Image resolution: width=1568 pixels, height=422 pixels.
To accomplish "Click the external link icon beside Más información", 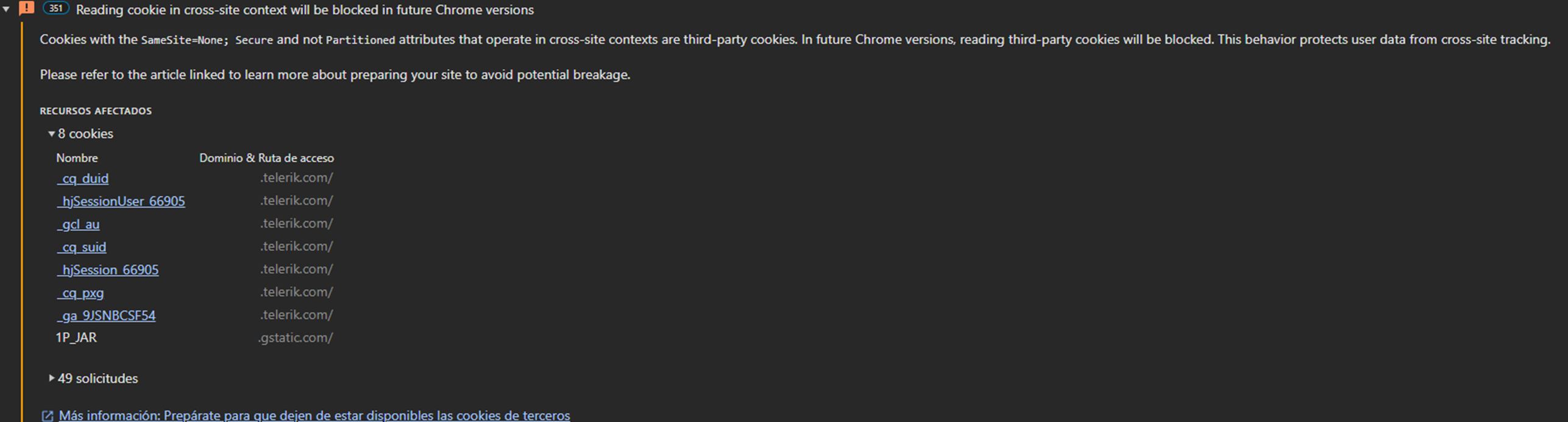I will [x=47, y=416].
